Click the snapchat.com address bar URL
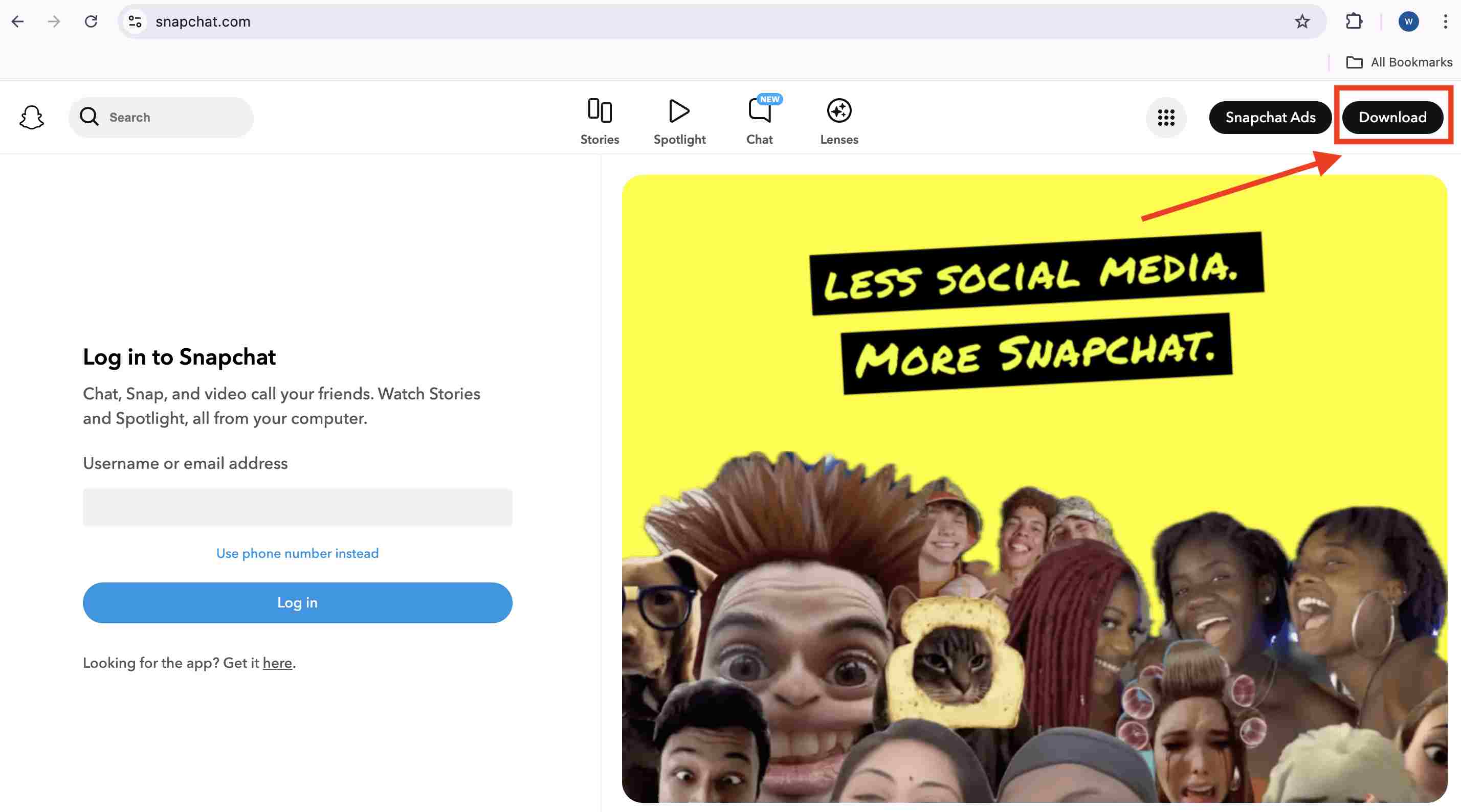This screenshot has height=812, width=1461. pos(203,21)
